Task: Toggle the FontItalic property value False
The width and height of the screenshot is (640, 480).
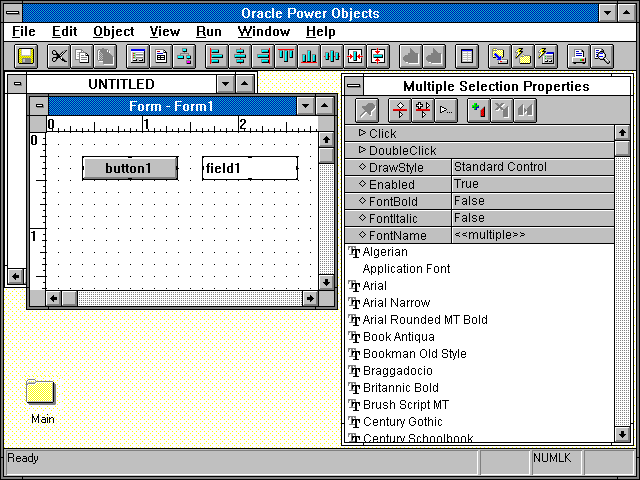Action: [x=532, y=218]
